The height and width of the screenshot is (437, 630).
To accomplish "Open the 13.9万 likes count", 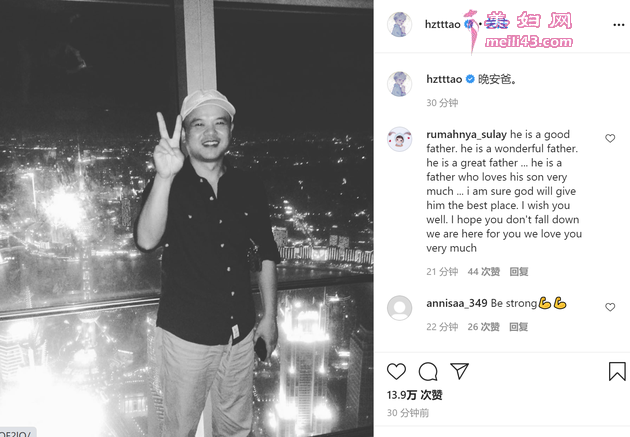I will (414, 395).
